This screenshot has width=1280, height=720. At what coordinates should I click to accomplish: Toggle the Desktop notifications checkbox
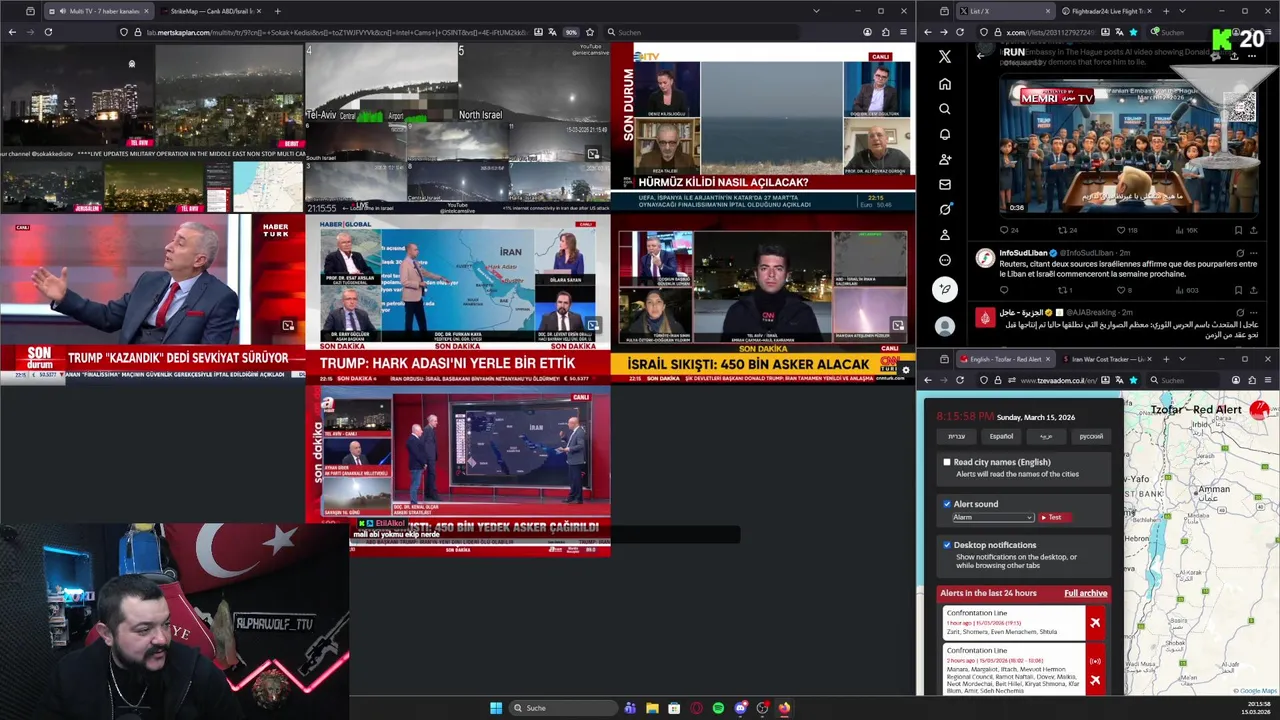pyautogui.click(x=947, y=545)
